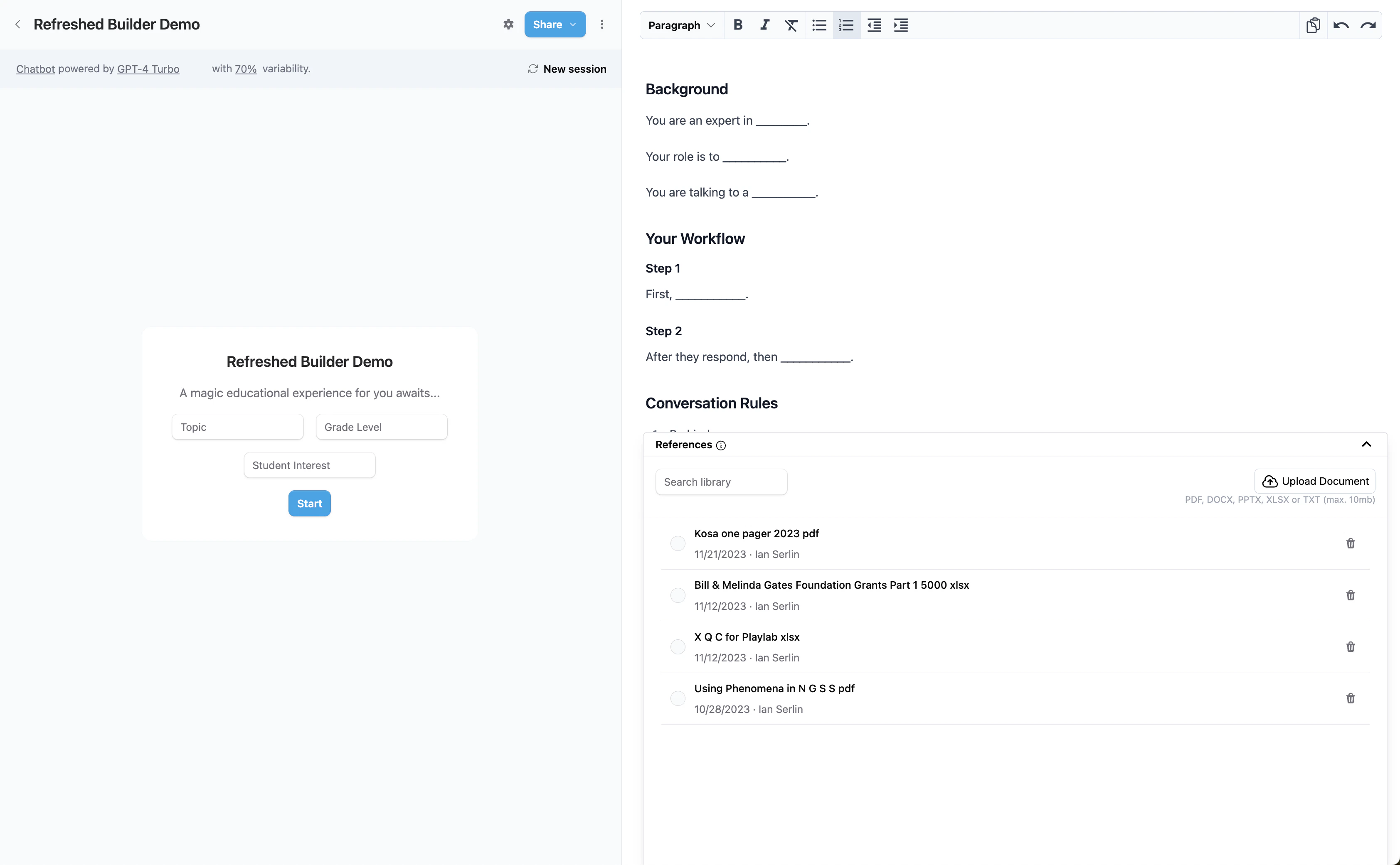Click the Upload Document button
Screen dimensions: 1400x865
(x=1315, y=481)
